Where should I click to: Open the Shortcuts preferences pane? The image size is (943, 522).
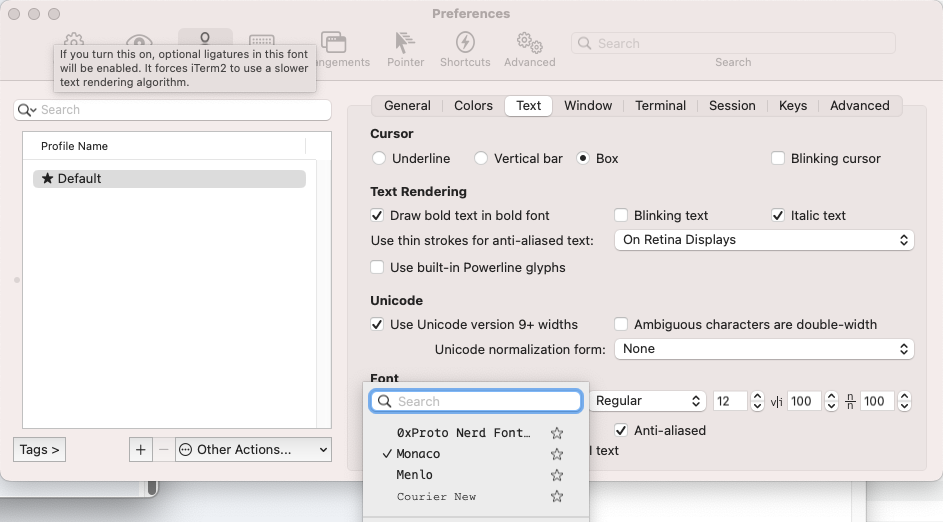pos(465,48)
